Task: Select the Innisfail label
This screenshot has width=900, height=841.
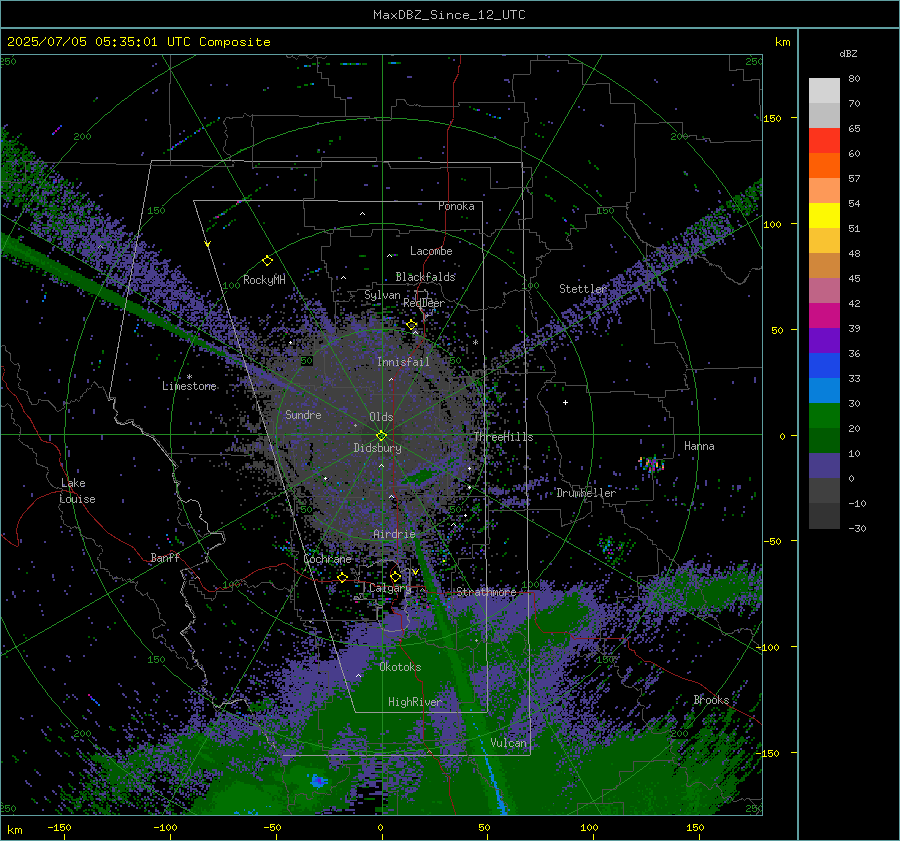Action: 403,362
